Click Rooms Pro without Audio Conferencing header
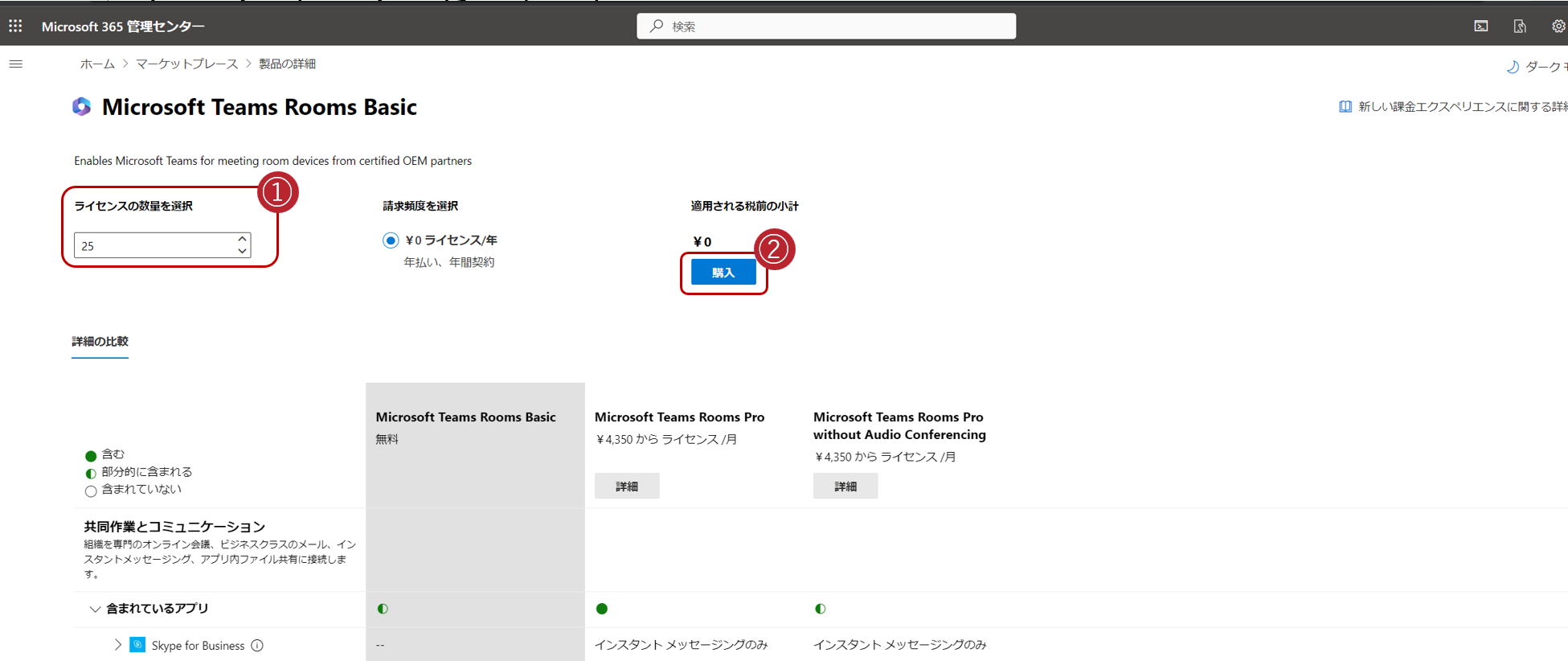Screen dimensions: 1568x661 899,425
